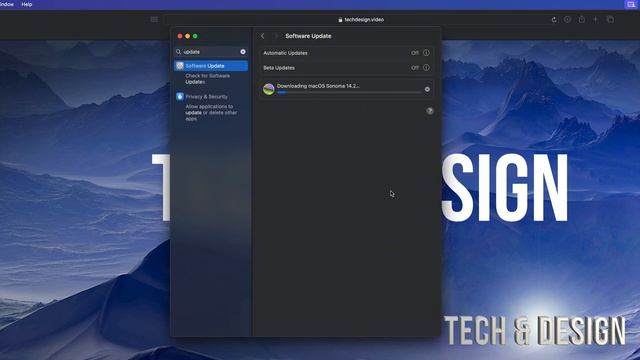
Task: Open Safari share button
Action: (582, 20)
